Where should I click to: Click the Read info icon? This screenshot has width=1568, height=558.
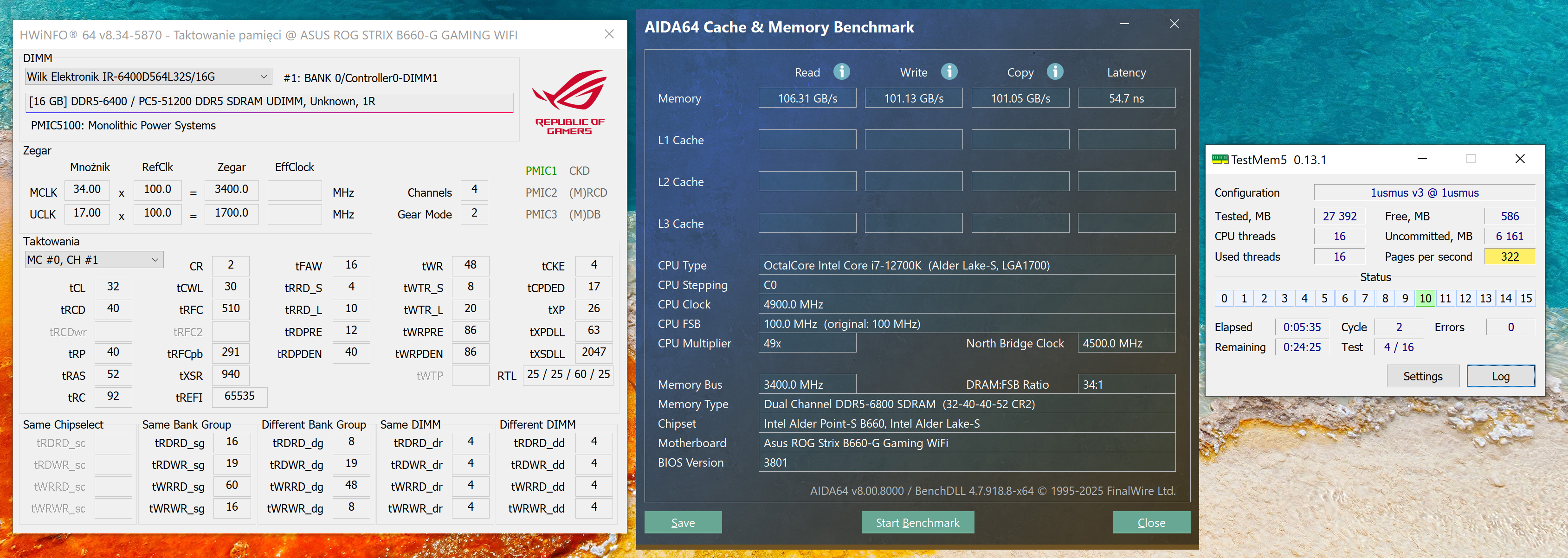point(841,72)
